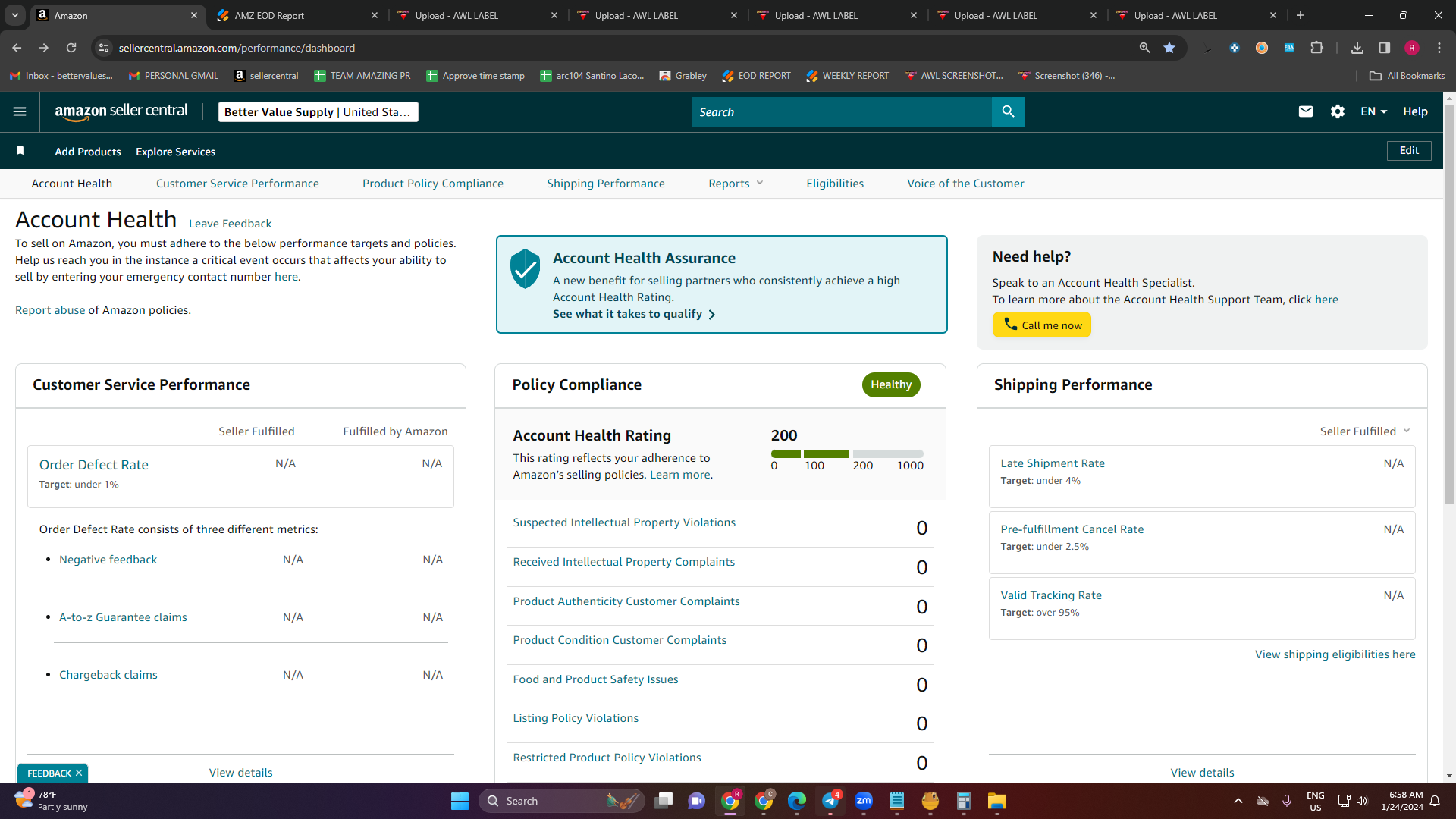The height and width of the screenshot is (819, 1456).
Task: Open Negative feedback metric link
Action: pos(108,560)
